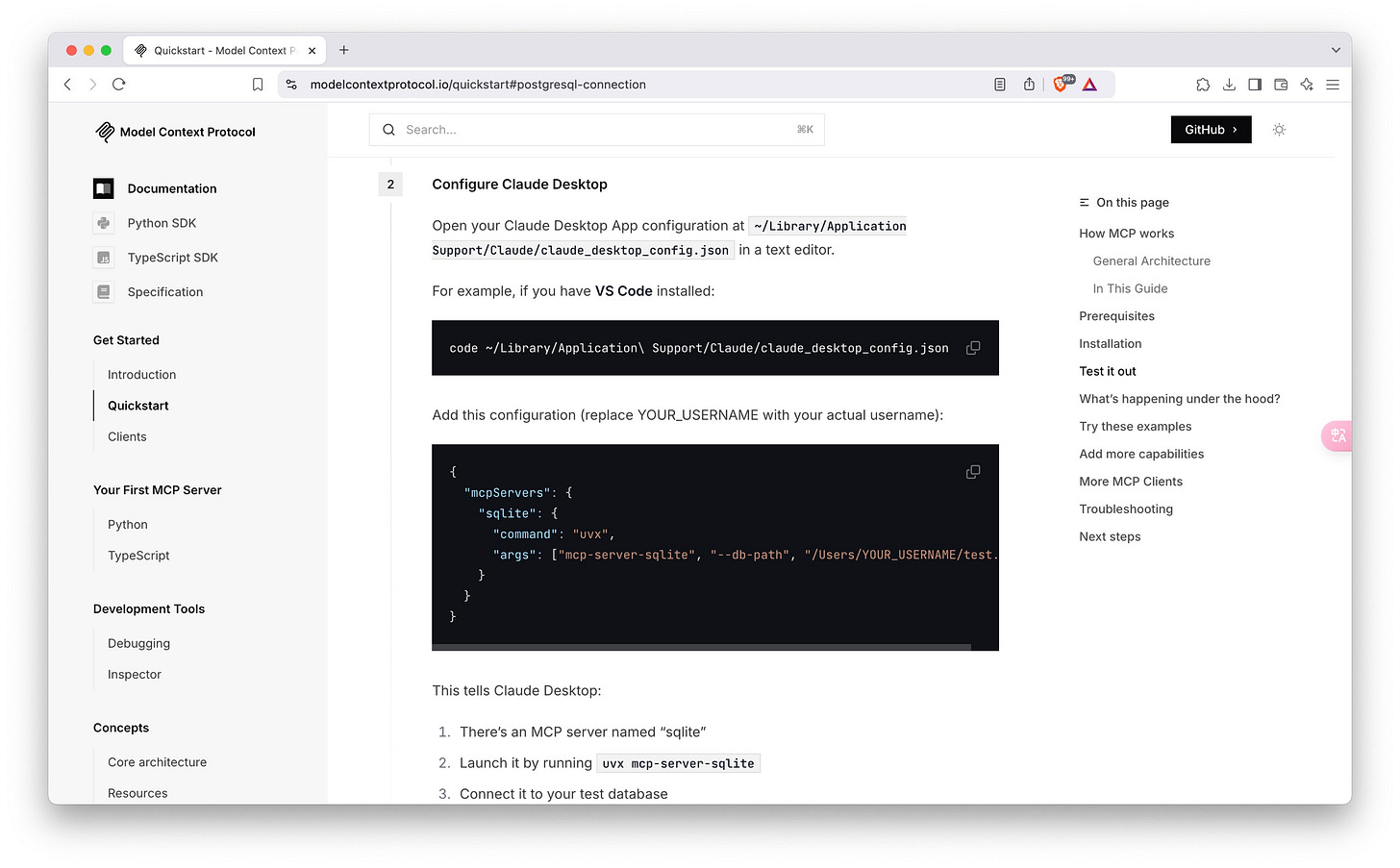The image size is (1400, 868).
Task: Click the On this page list icon
Action: tap(1085, 203)
